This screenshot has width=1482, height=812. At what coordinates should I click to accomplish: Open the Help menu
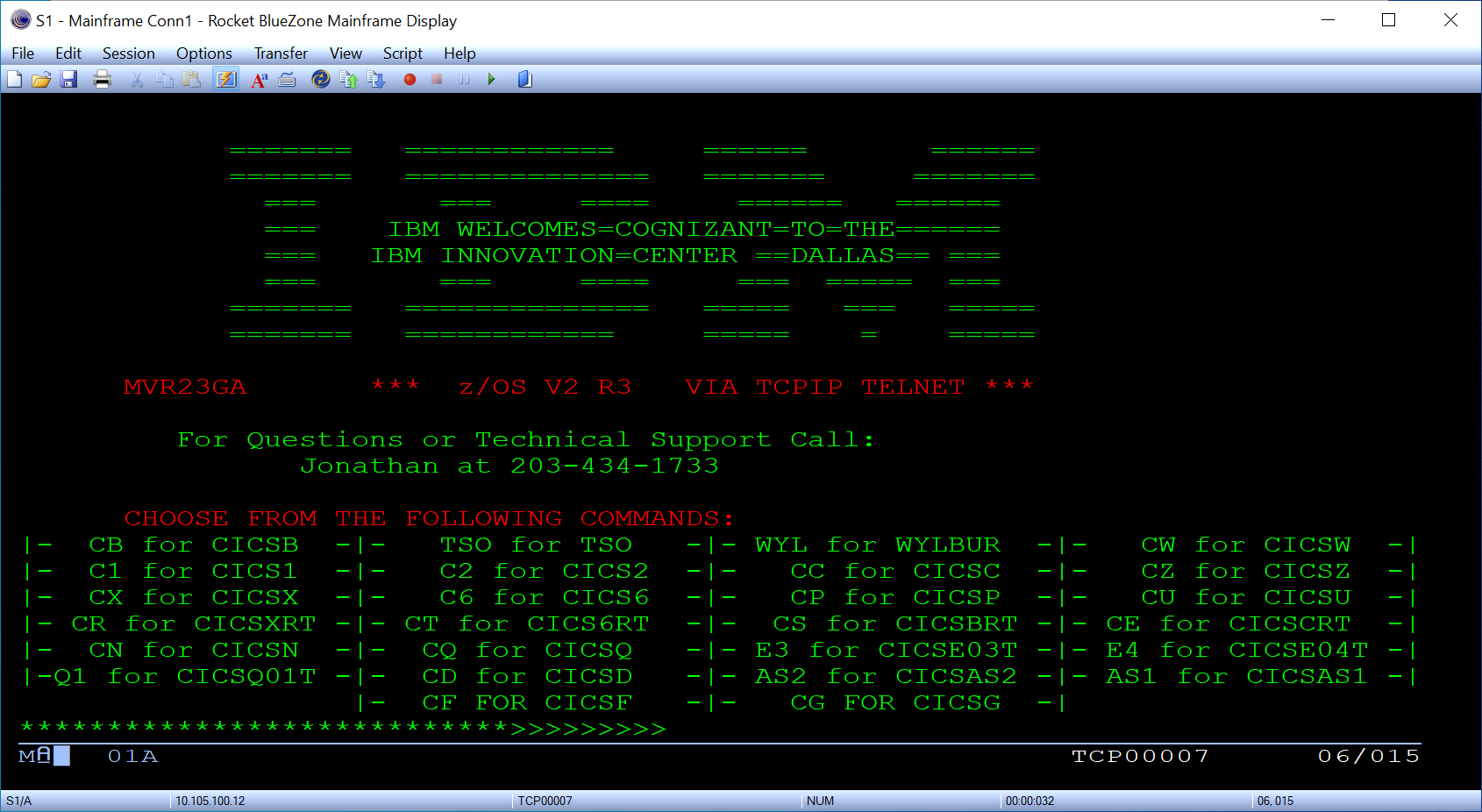[x=460, y=53]
